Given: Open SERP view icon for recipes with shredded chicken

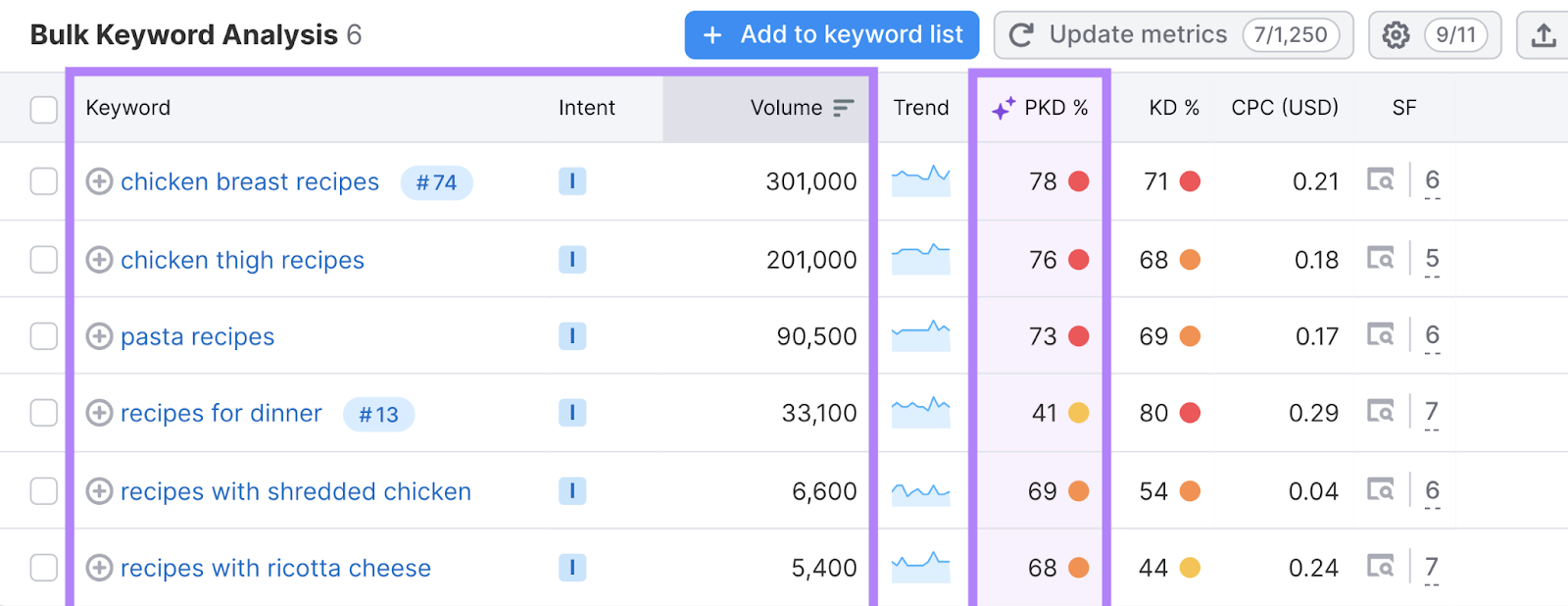Looking at the screenshot, I should click(1381, 489).
